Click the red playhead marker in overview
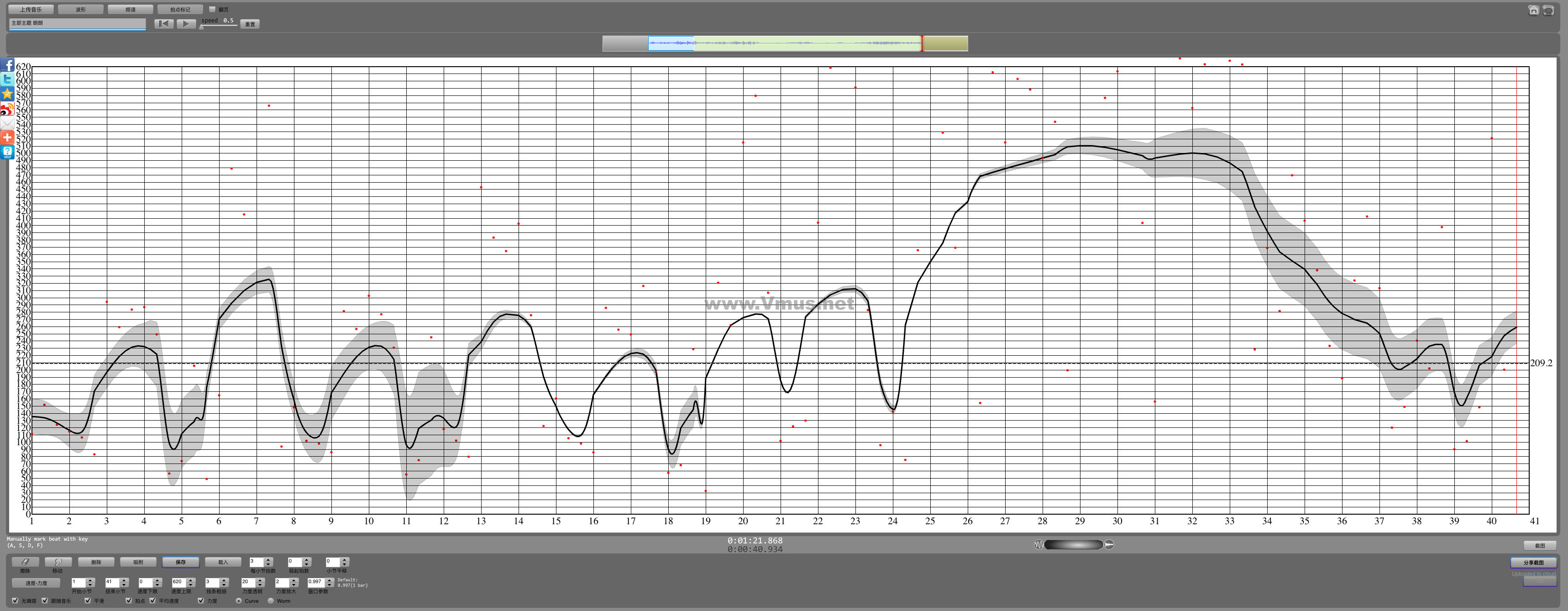 click(922, 43)
